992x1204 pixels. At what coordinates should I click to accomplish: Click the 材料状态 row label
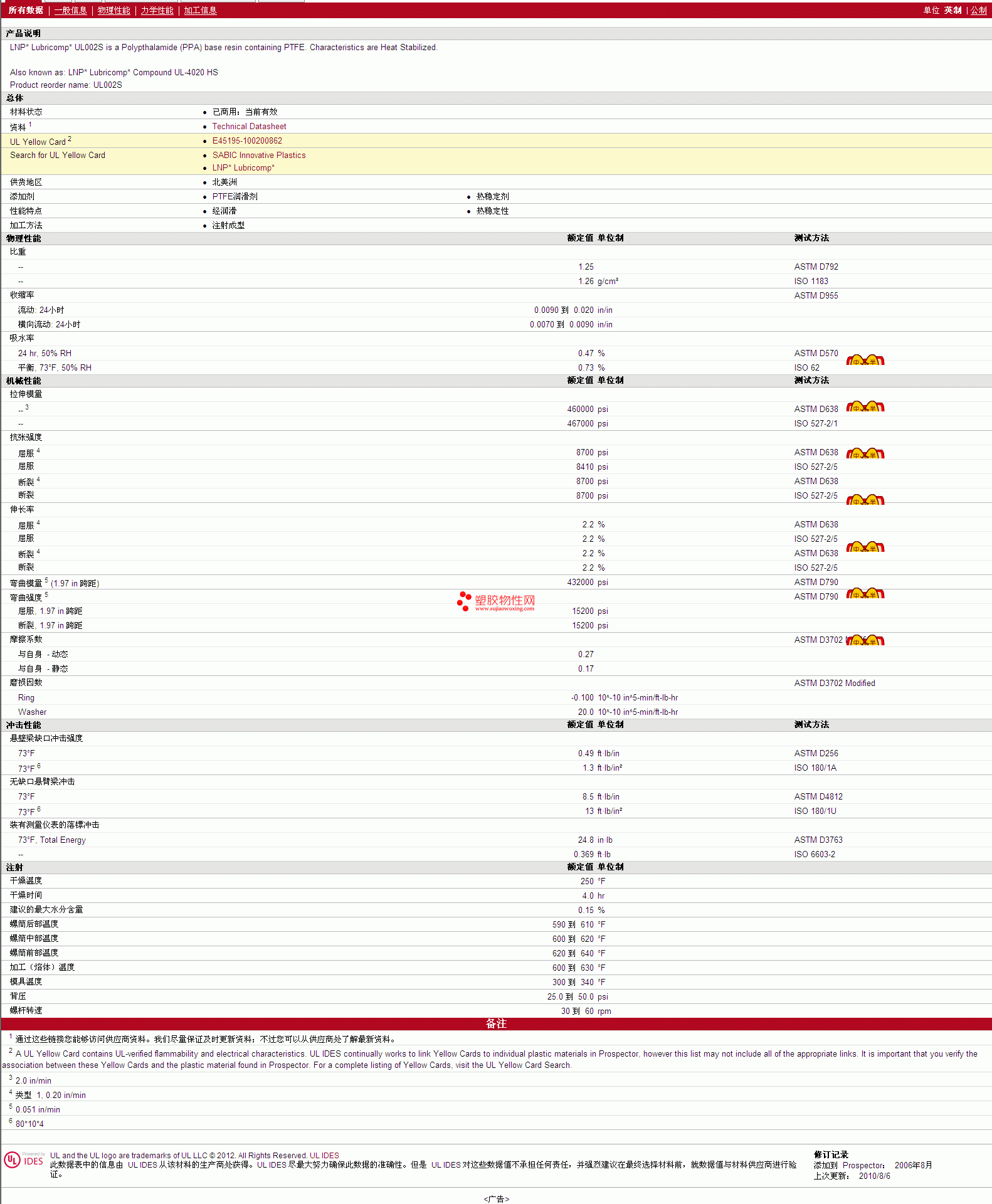click(x=26, y=112)
